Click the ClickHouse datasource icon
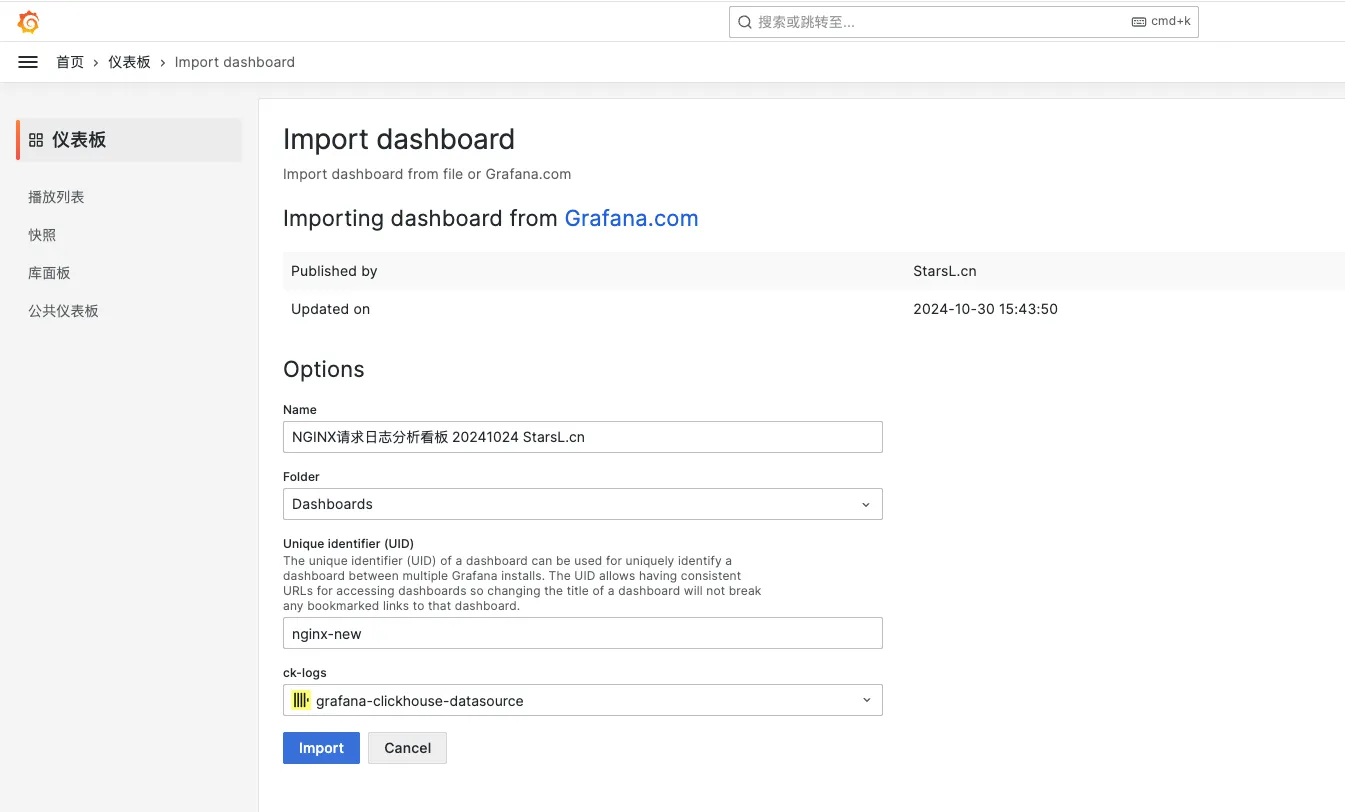 301,700
